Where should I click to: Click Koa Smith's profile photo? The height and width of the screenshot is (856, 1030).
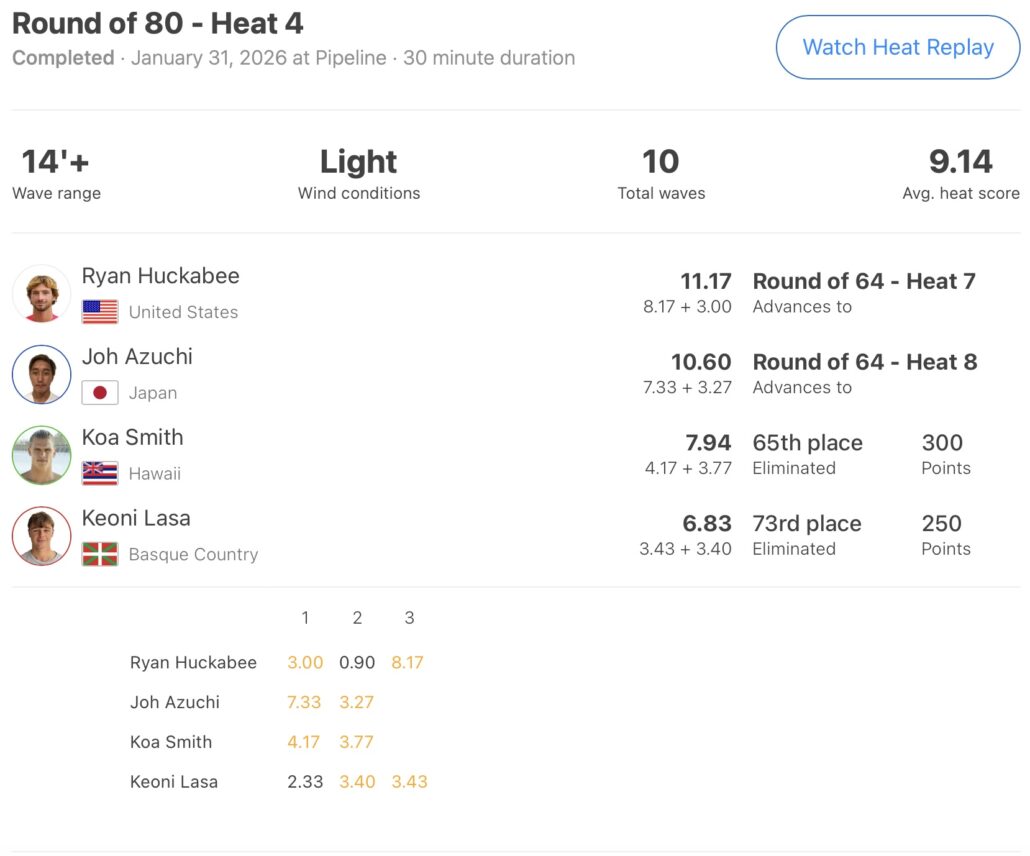(x=42, y=456)
